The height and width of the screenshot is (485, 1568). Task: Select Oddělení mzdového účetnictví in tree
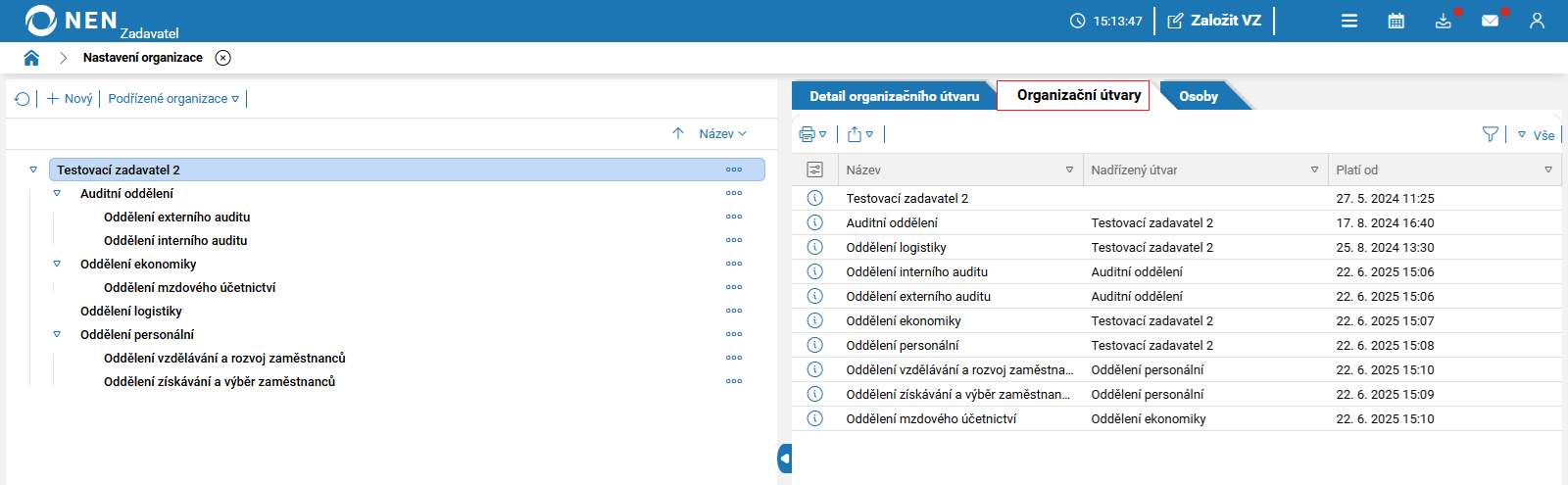pos(189,287)
